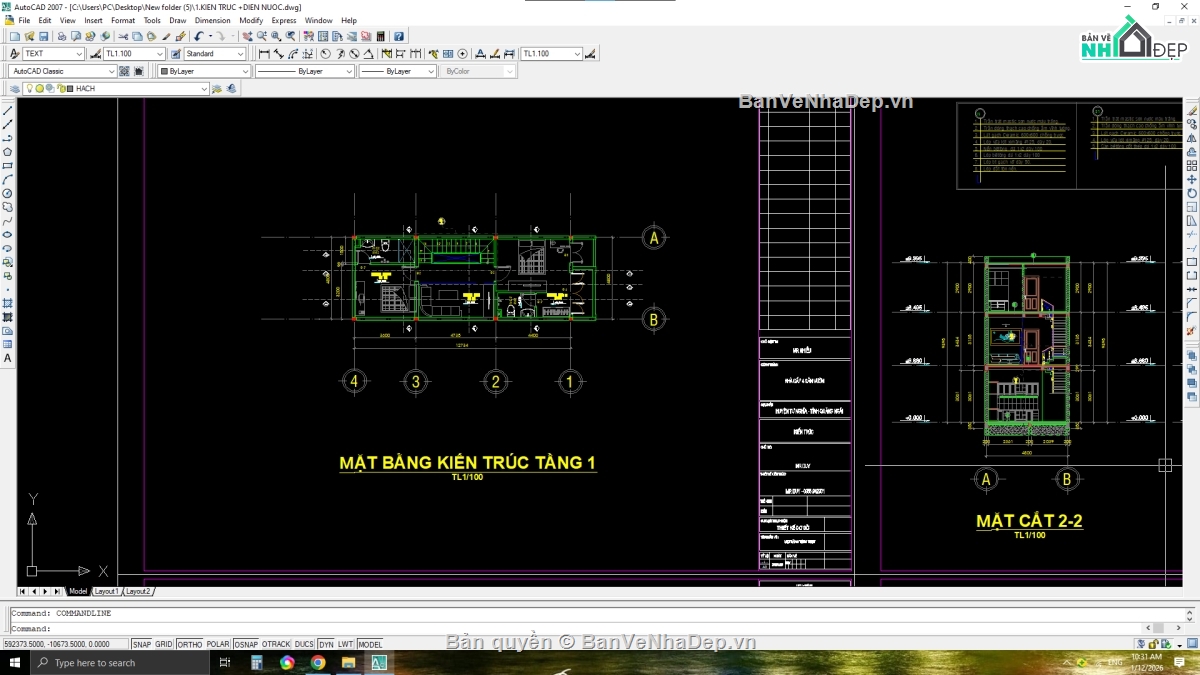This screenshot has height=675, width=1200.
Task: Select the Ellipse tool
Action: point(9,234)
